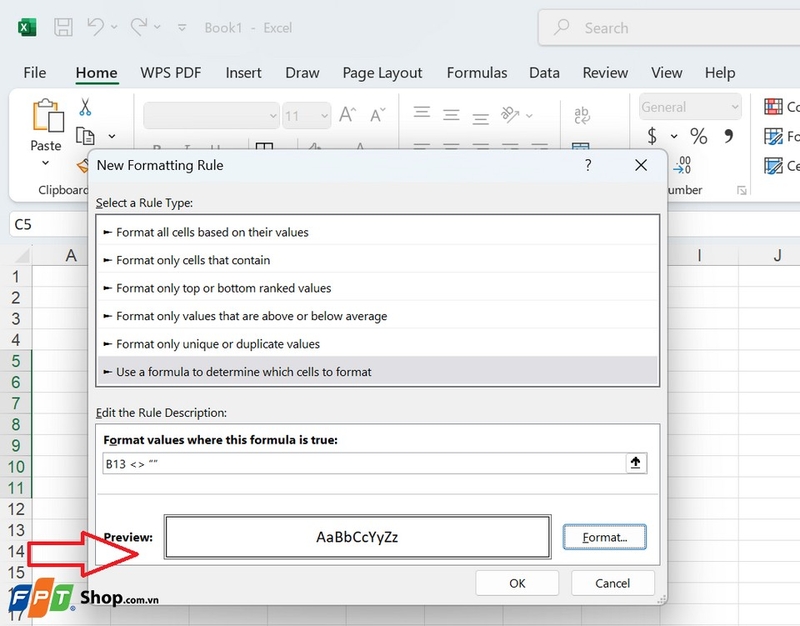Click Decrease Font Size icon
The width and height of the screenshot is (800, 626).
378,115
